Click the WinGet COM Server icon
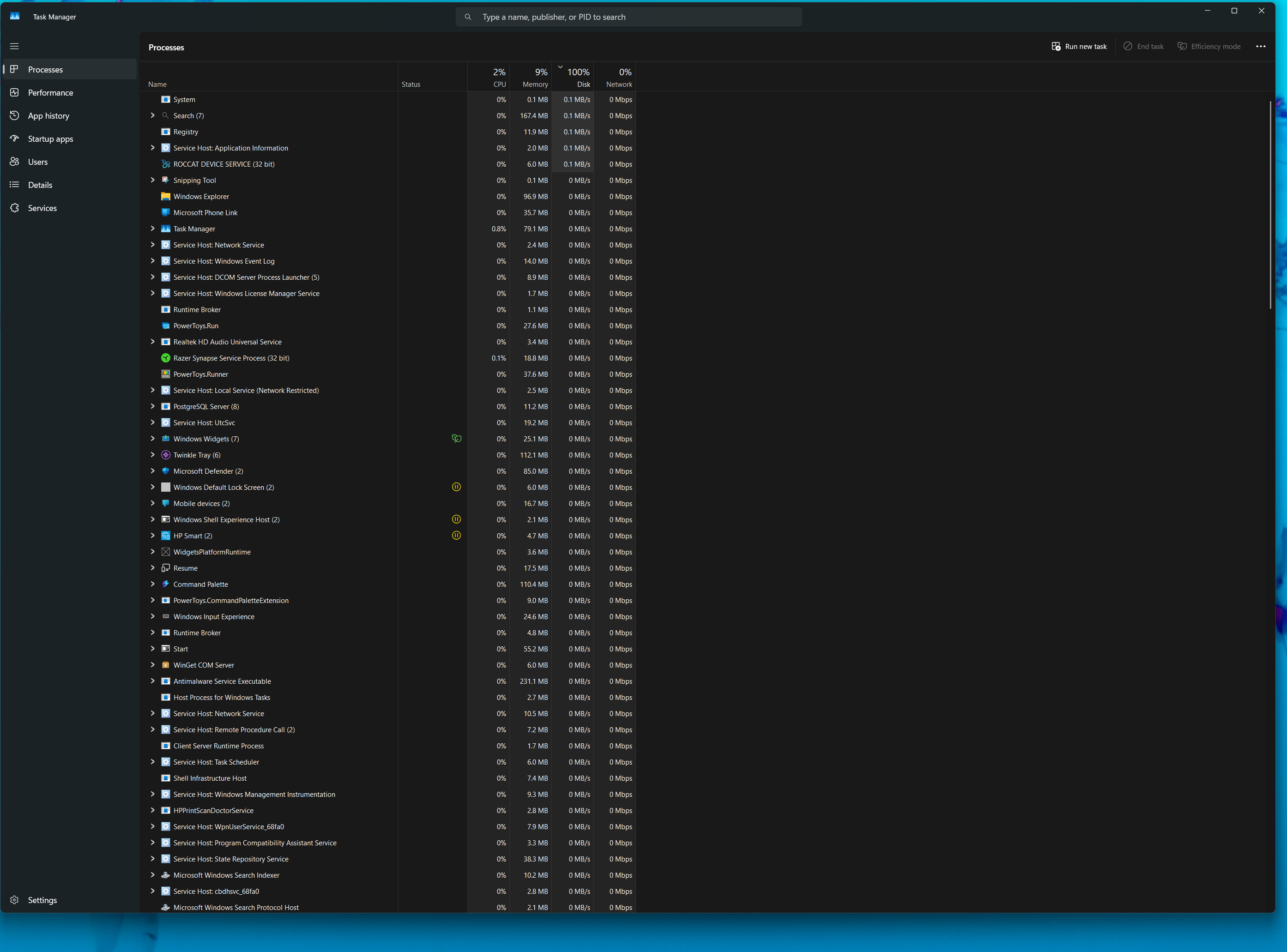The height and width of the screenshot is (952, 1287). point(165,664)
